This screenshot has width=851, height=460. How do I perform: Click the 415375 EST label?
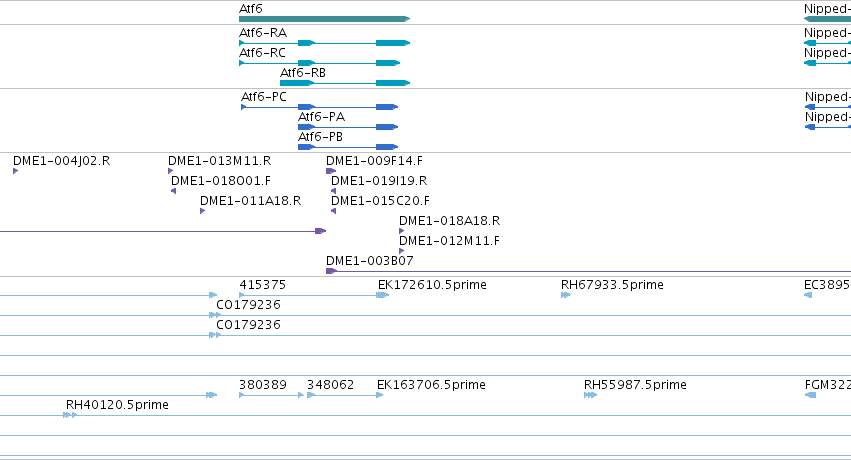coord(263,285)
